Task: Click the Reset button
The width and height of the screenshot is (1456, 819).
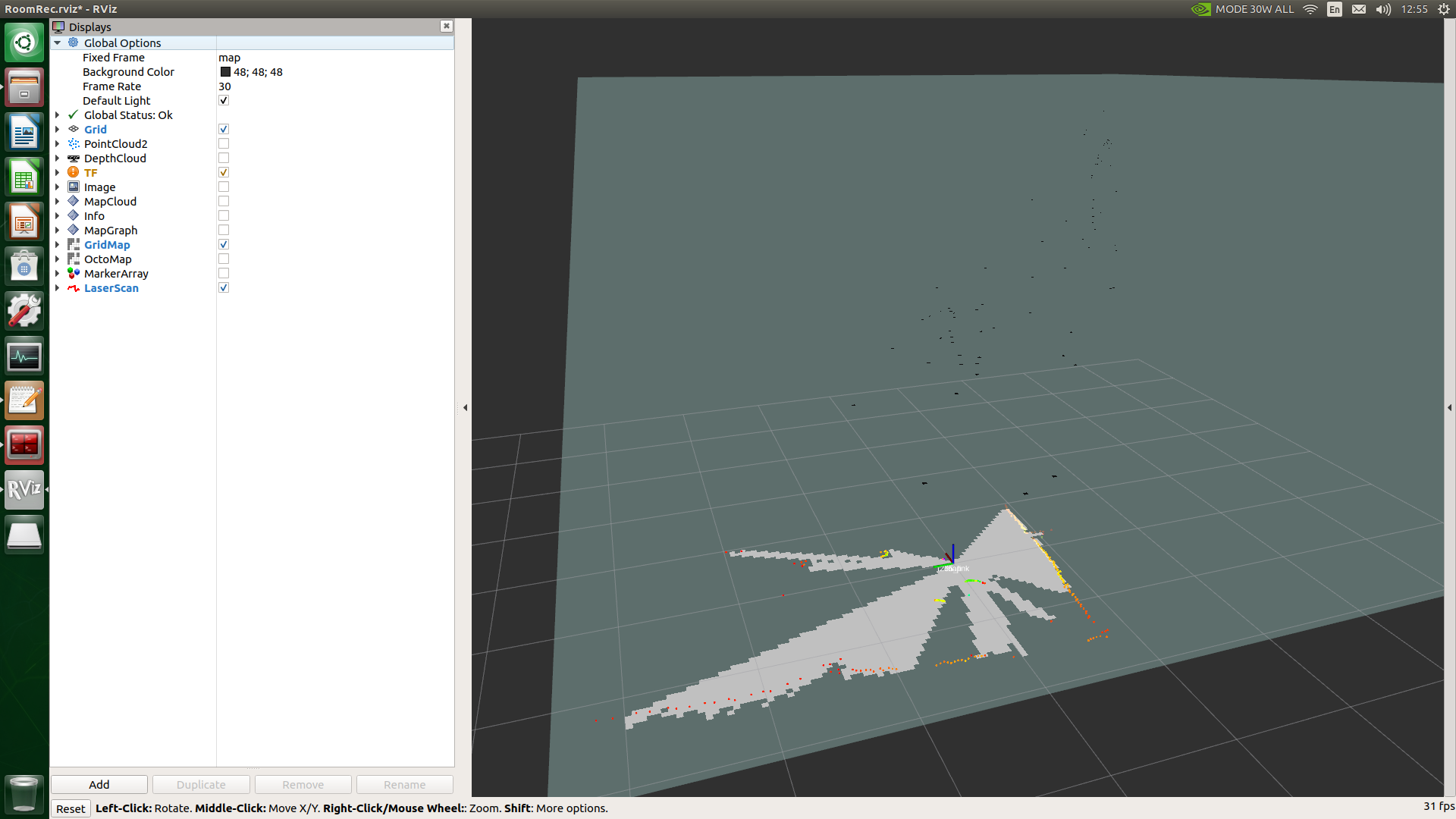Action: (71, 808)
